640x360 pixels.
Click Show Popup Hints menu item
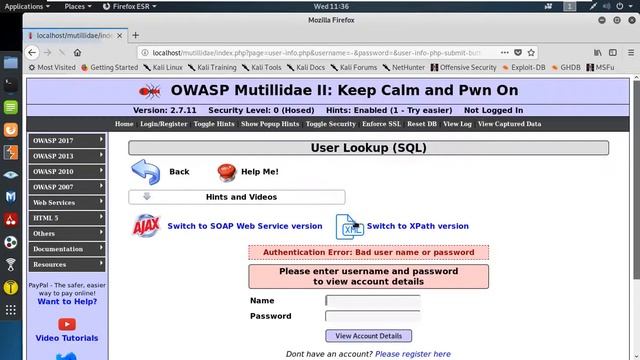pyautogui.click(x=270, y=124)
